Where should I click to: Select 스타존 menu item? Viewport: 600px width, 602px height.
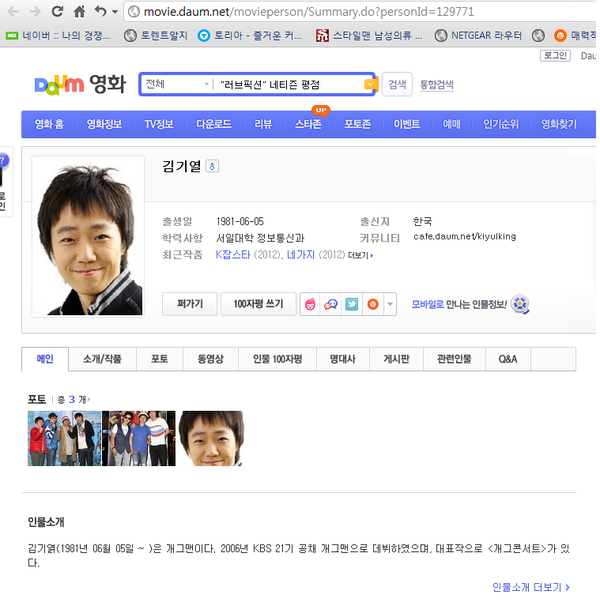click(308, 124)
